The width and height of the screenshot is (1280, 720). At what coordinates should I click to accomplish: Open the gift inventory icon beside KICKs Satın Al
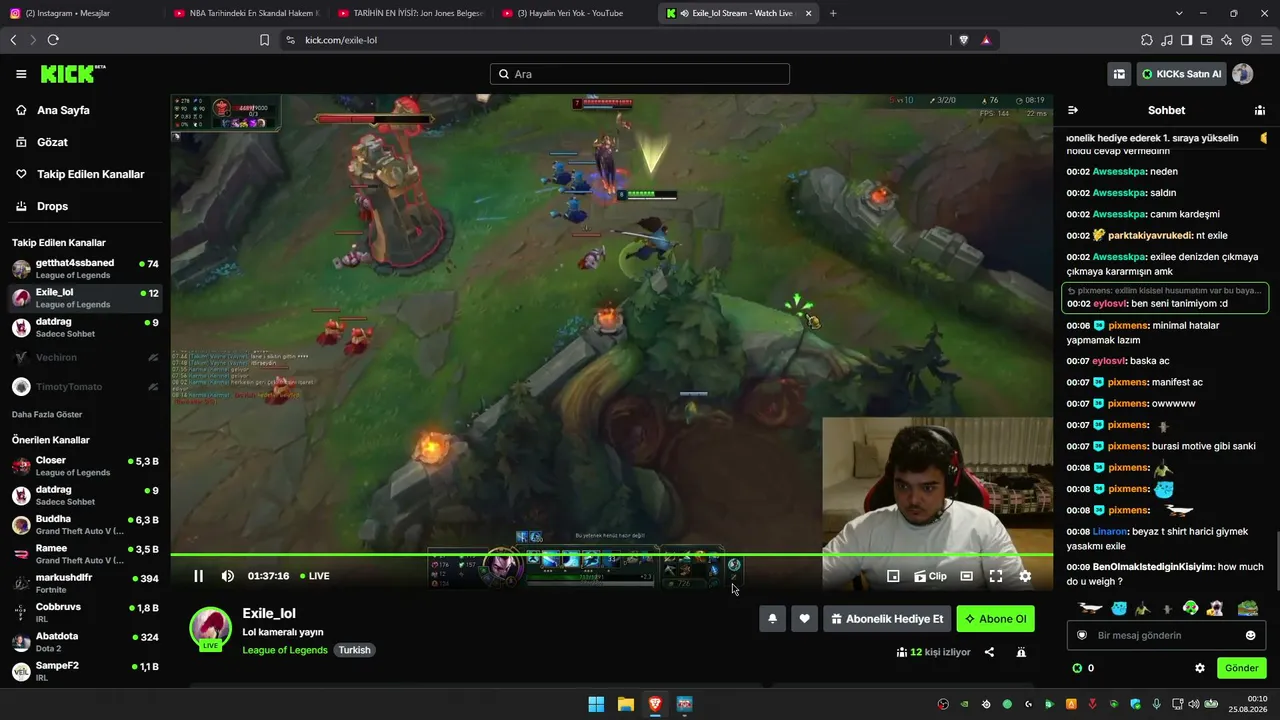coord(1119,74)
